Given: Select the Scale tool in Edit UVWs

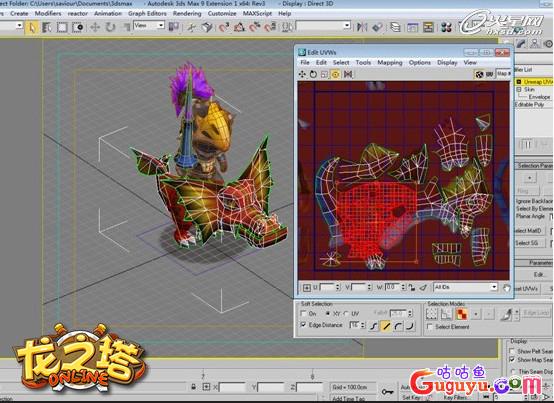Looking at the screenshot, I should (324, 74).
